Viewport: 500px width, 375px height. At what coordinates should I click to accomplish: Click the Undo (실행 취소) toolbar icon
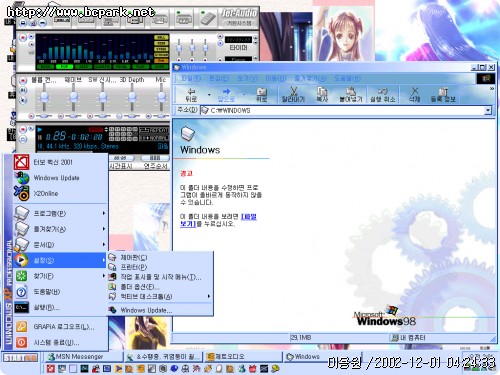[382, 95]
